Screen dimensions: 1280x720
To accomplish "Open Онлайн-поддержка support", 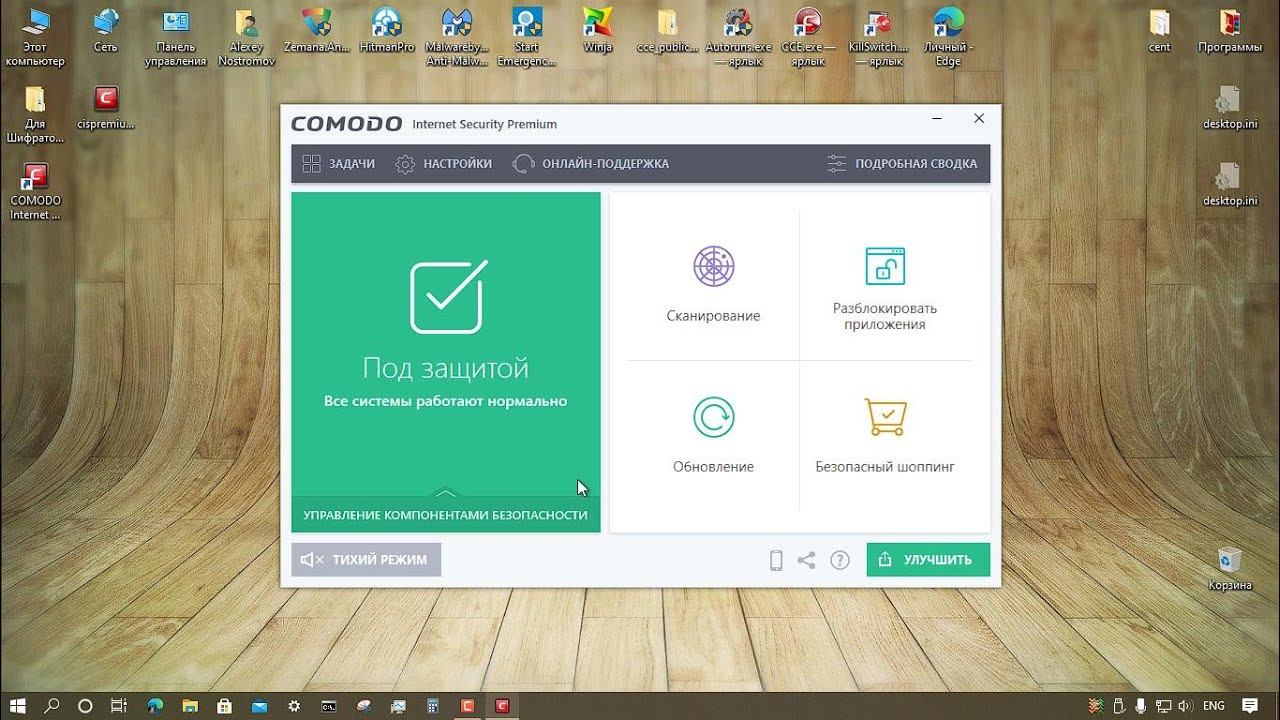I will [x=591, y=163].
